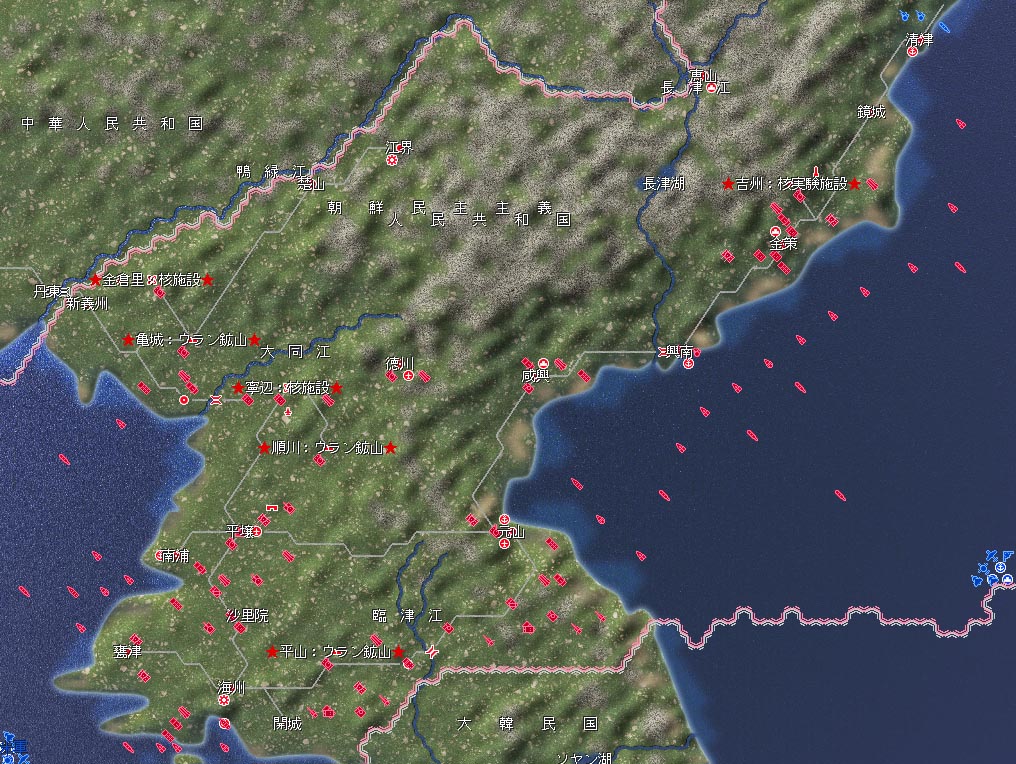Select the bridge icon on the 大同江 river mouth
Image resolution: width=1016 pixels, height=764 pixels.
(x=215, y=400)
